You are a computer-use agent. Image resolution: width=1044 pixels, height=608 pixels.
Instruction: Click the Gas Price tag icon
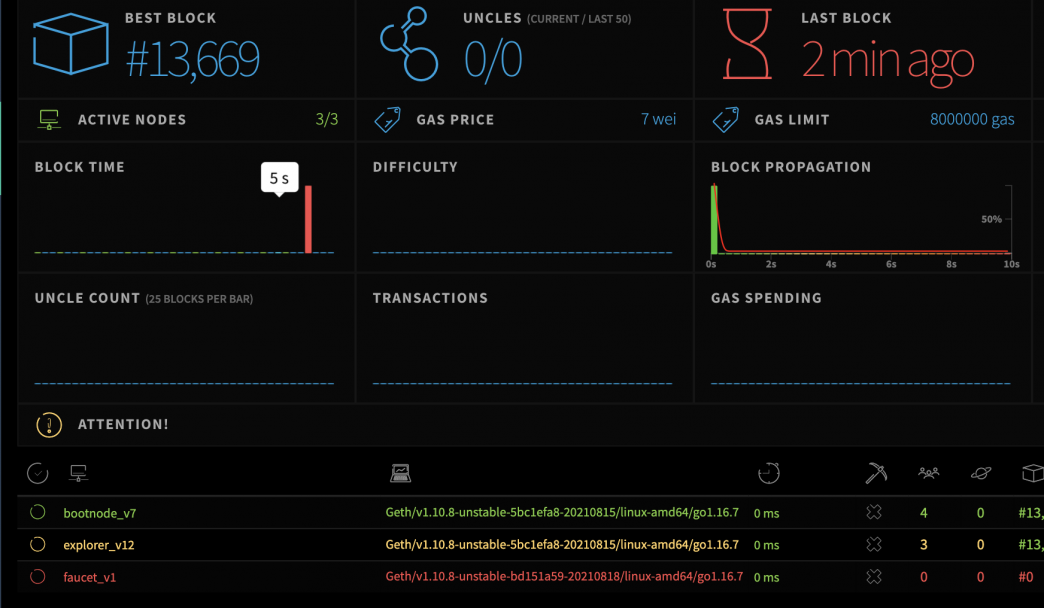point(387,120)
